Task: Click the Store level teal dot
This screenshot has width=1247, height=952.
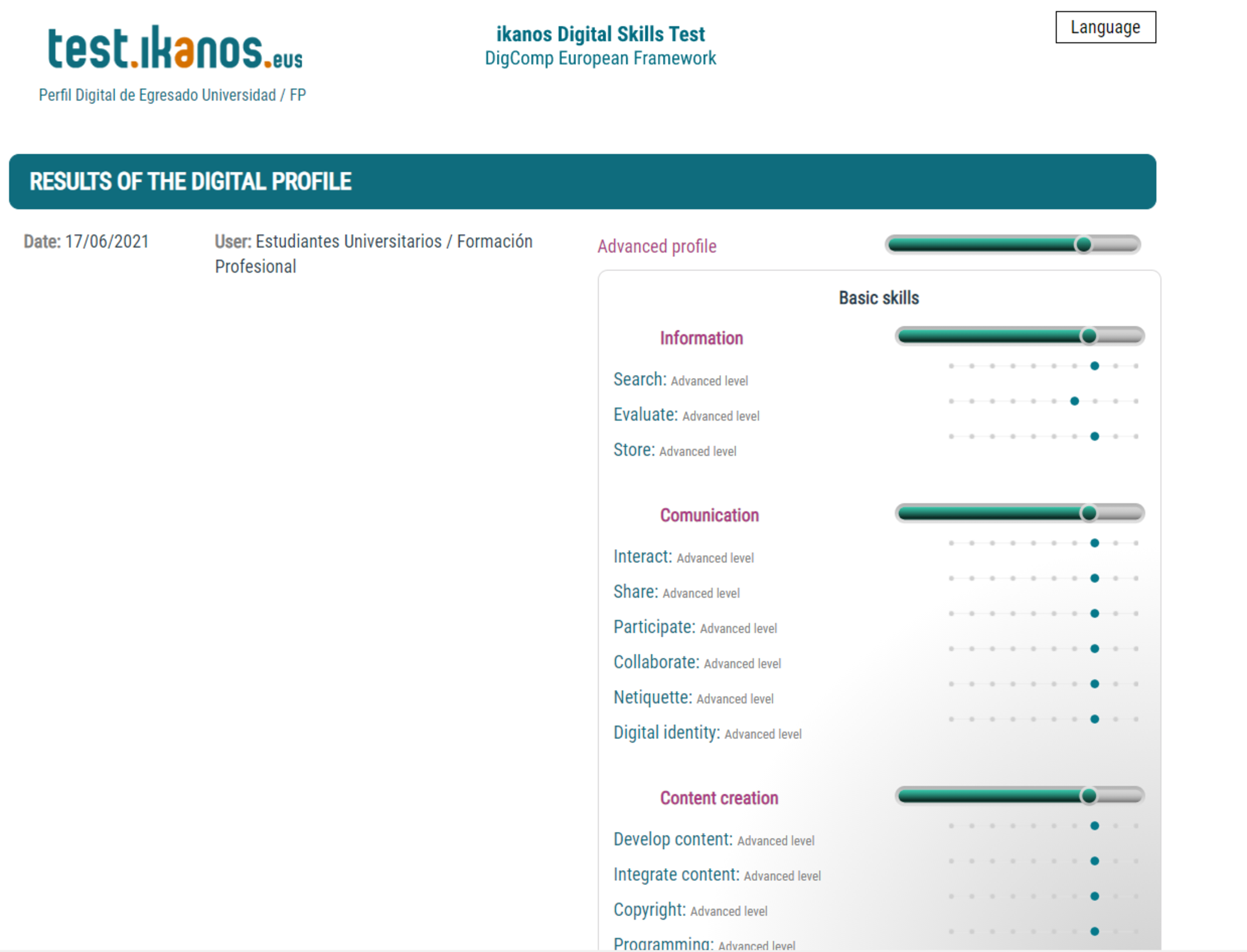Action: tap(1094, 436)
